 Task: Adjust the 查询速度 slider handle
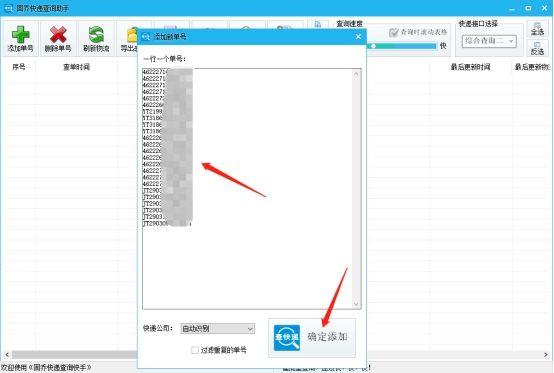pyautogui.click(x=373, y=46)
